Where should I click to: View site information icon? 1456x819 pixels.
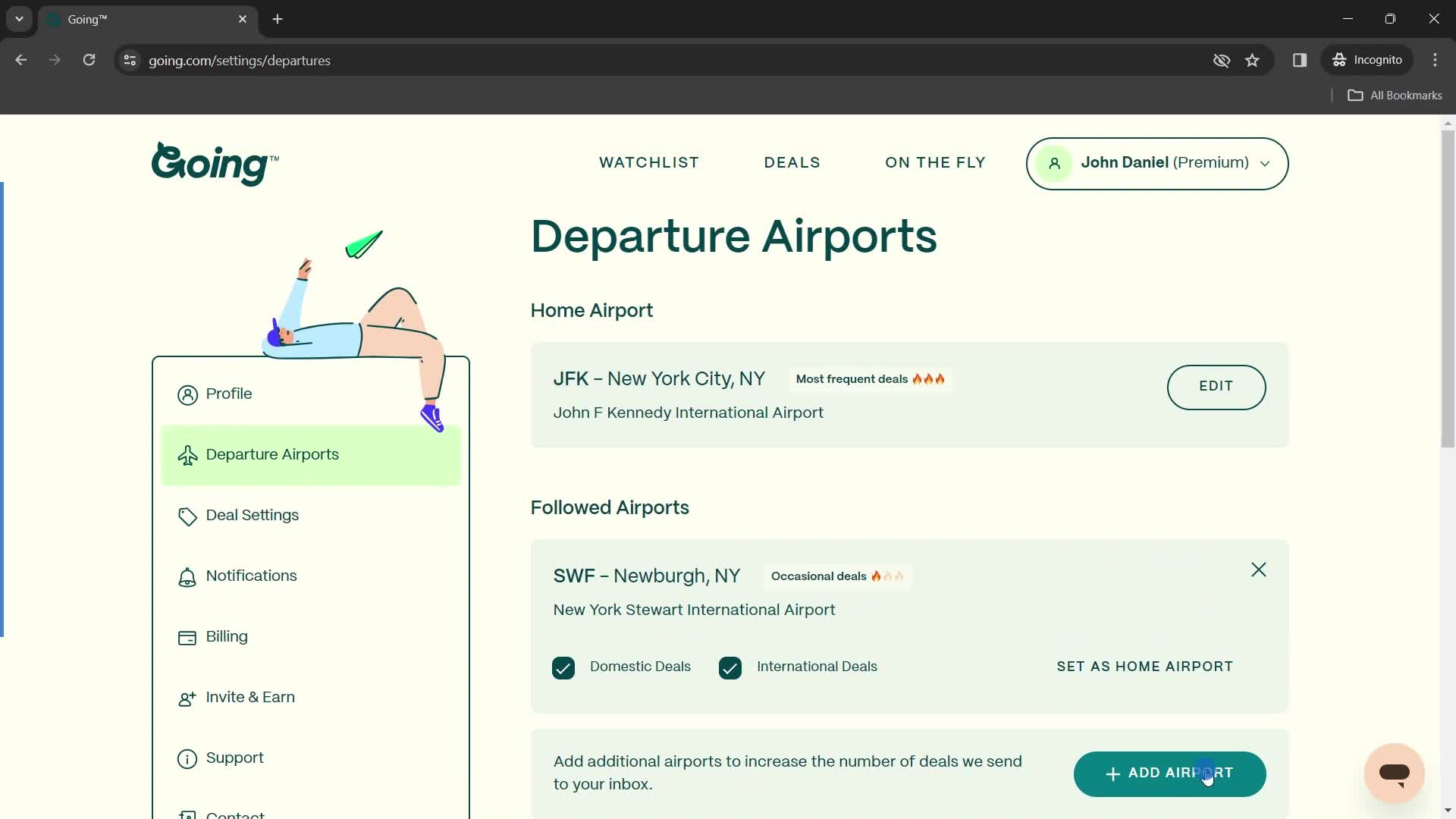tap(130, 60)
